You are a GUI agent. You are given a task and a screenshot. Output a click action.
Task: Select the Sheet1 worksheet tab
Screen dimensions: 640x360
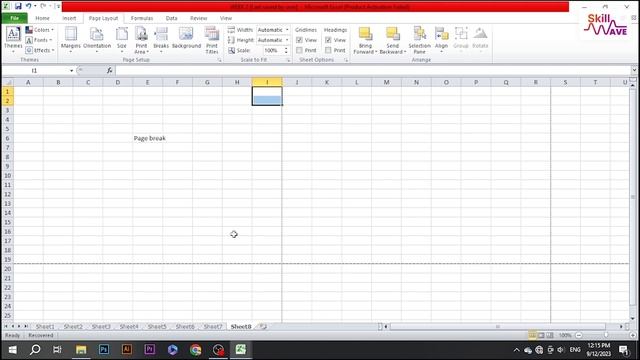(45, 327)
